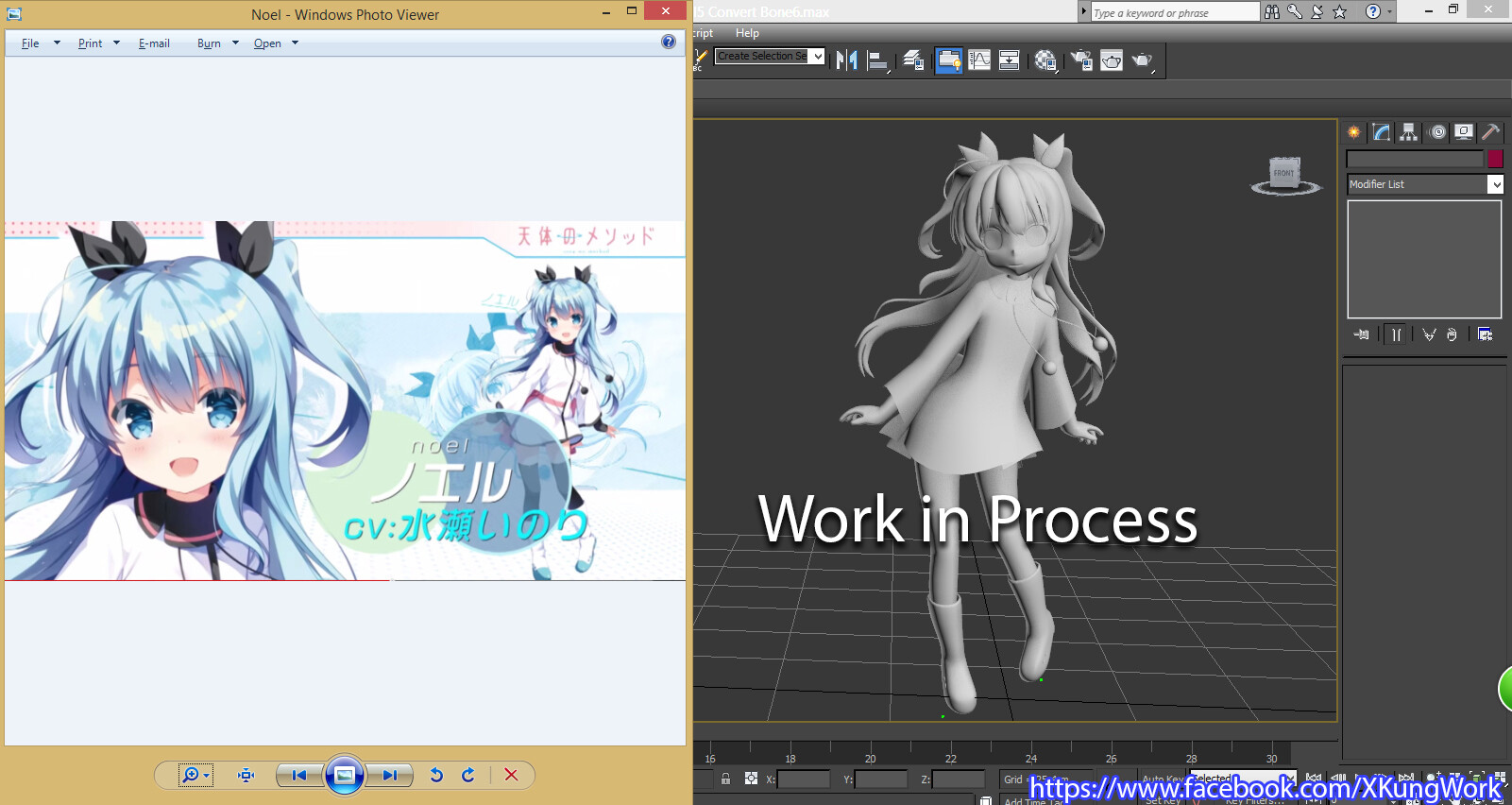This screenshot has width=1512, height=805.
Task: Switch to the Create panel tab
Action: coord(1354,132)
